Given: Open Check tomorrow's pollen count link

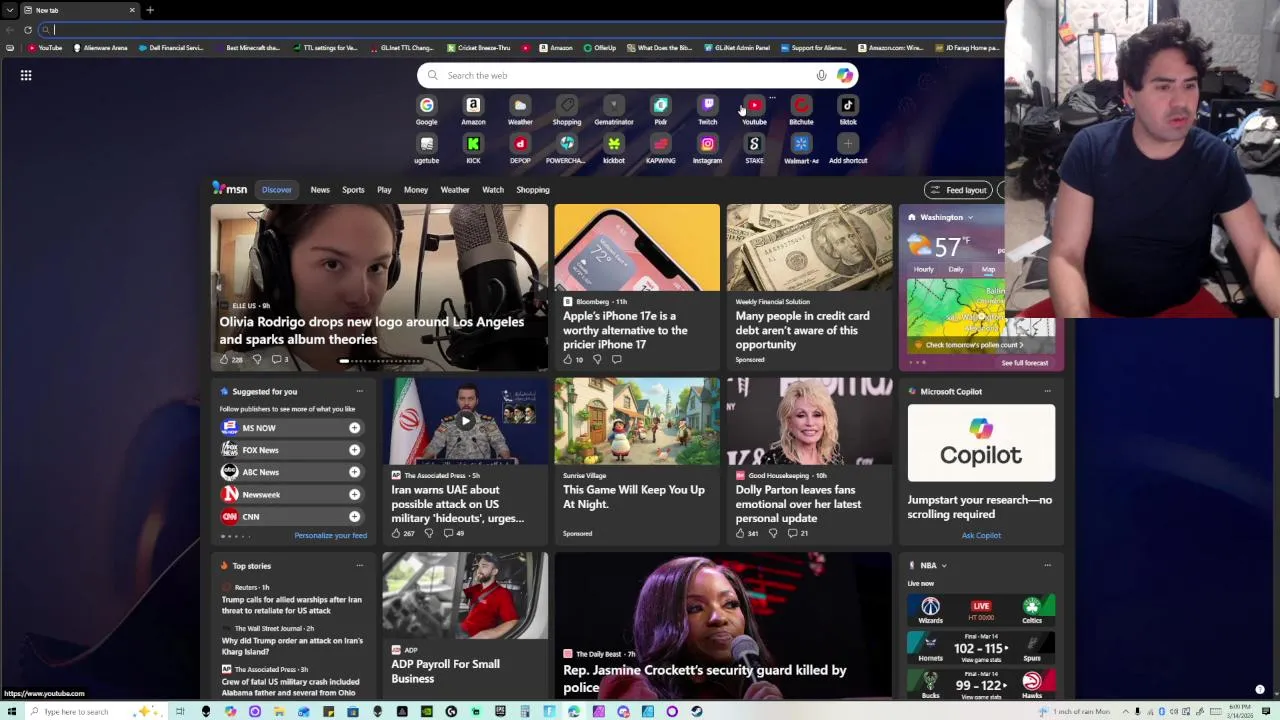Looking at the screenshot, I should (974, 345).
